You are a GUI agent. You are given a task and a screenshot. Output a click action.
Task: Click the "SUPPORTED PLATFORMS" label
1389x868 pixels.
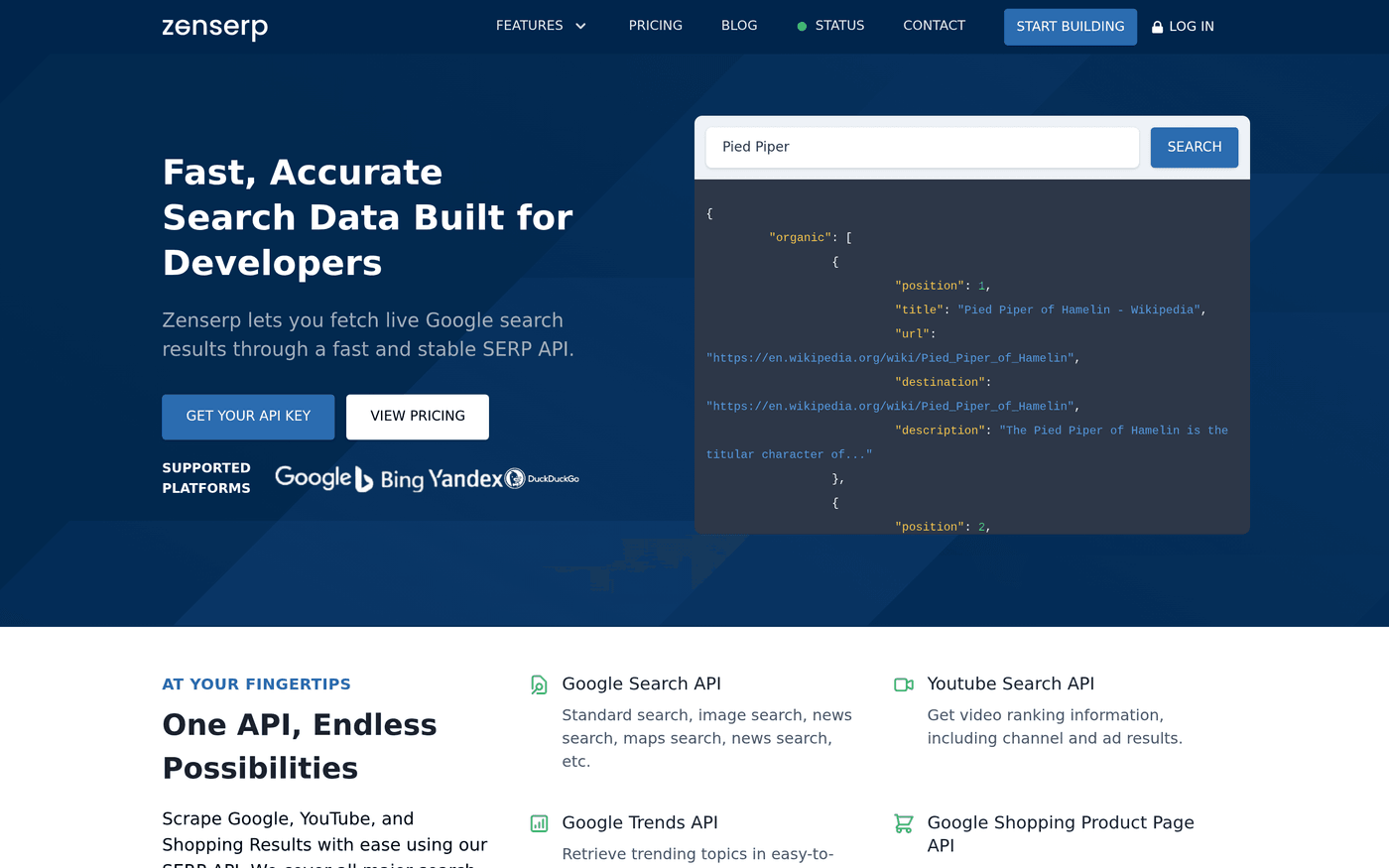(206, 478)
